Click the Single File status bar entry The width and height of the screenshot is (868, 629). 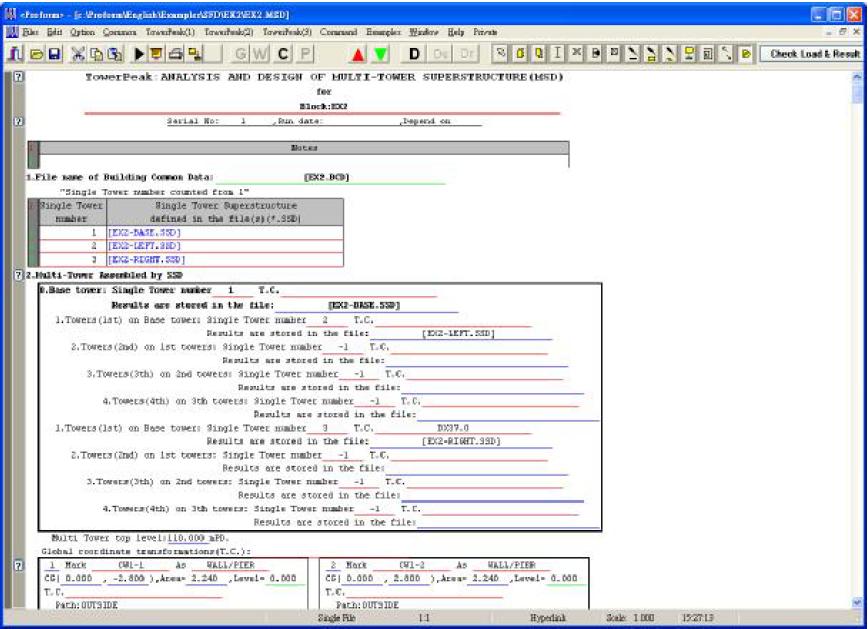click(x=336, y=618)
